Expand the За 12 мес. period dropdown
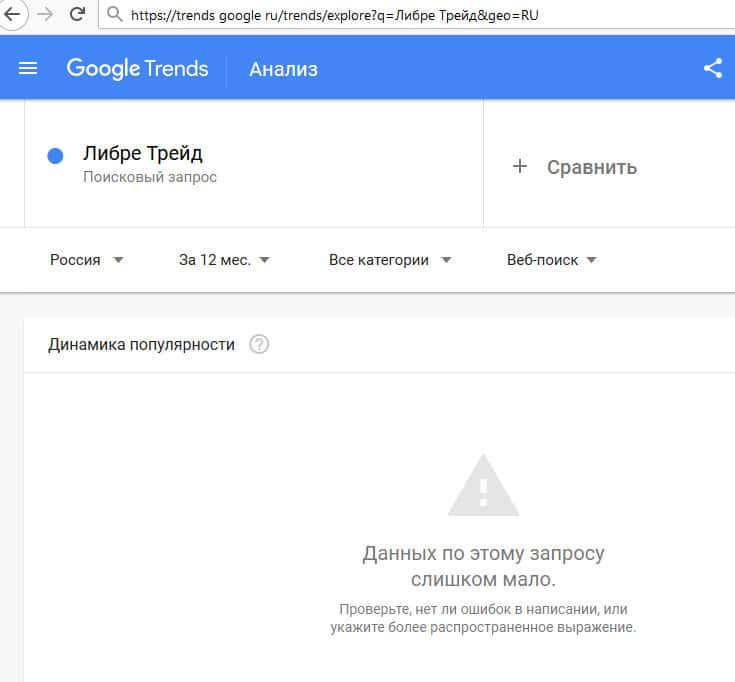The image size is (735, 682). (x=224, y=260)
